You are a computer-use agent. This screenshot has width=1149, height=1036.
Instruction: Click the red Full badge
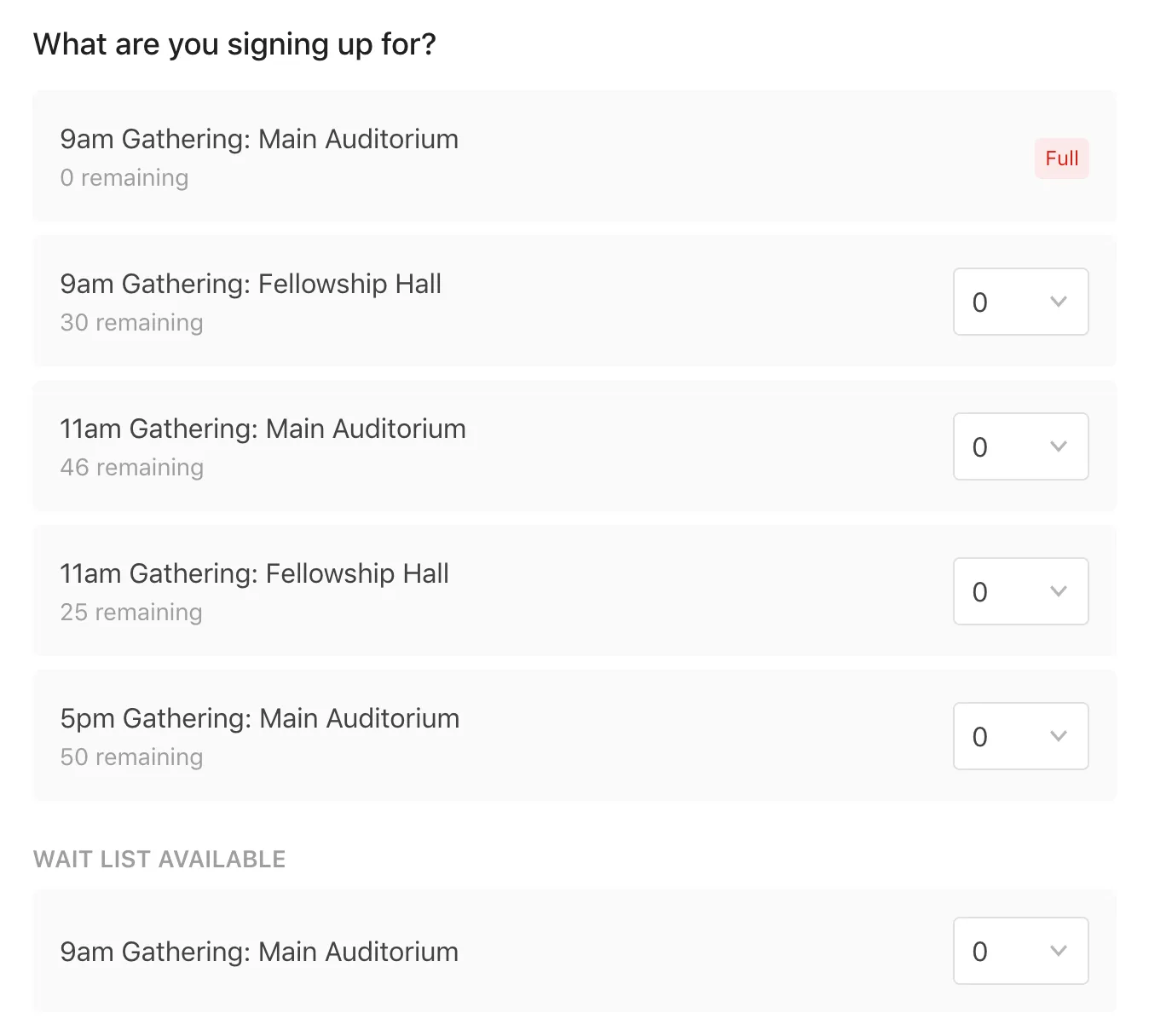coord(1061,158)
